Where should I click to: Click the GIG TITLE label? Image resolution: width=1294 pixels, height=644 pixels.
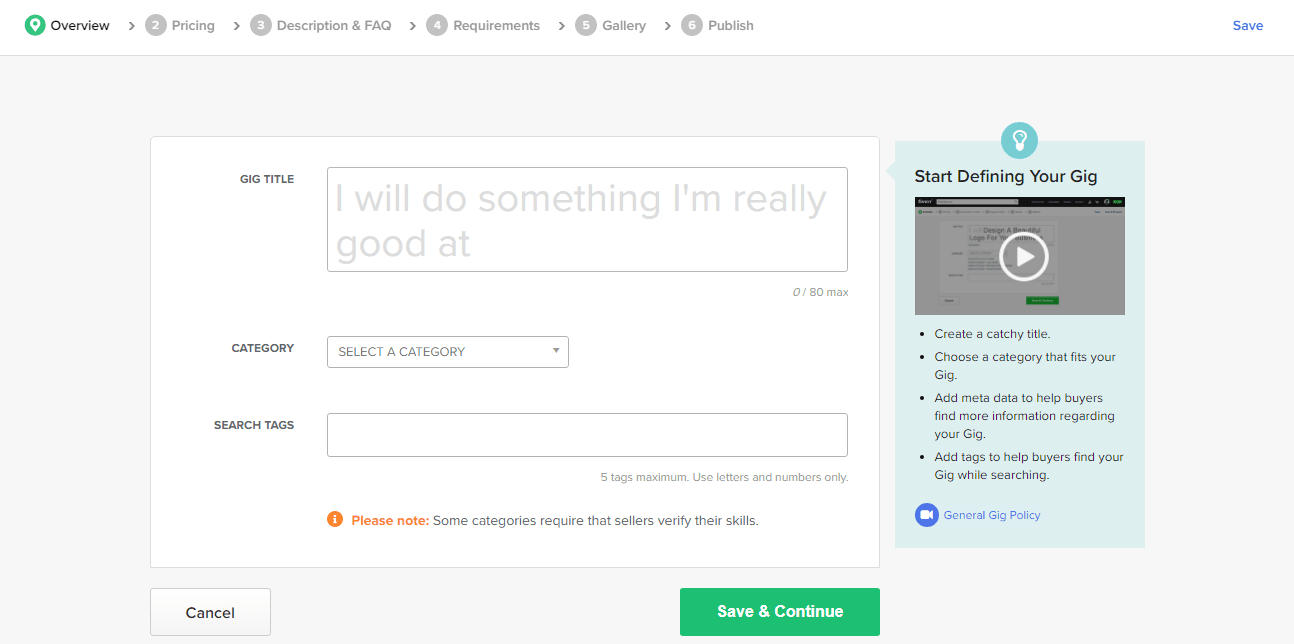pyautogui.click(x=267, y=179)
